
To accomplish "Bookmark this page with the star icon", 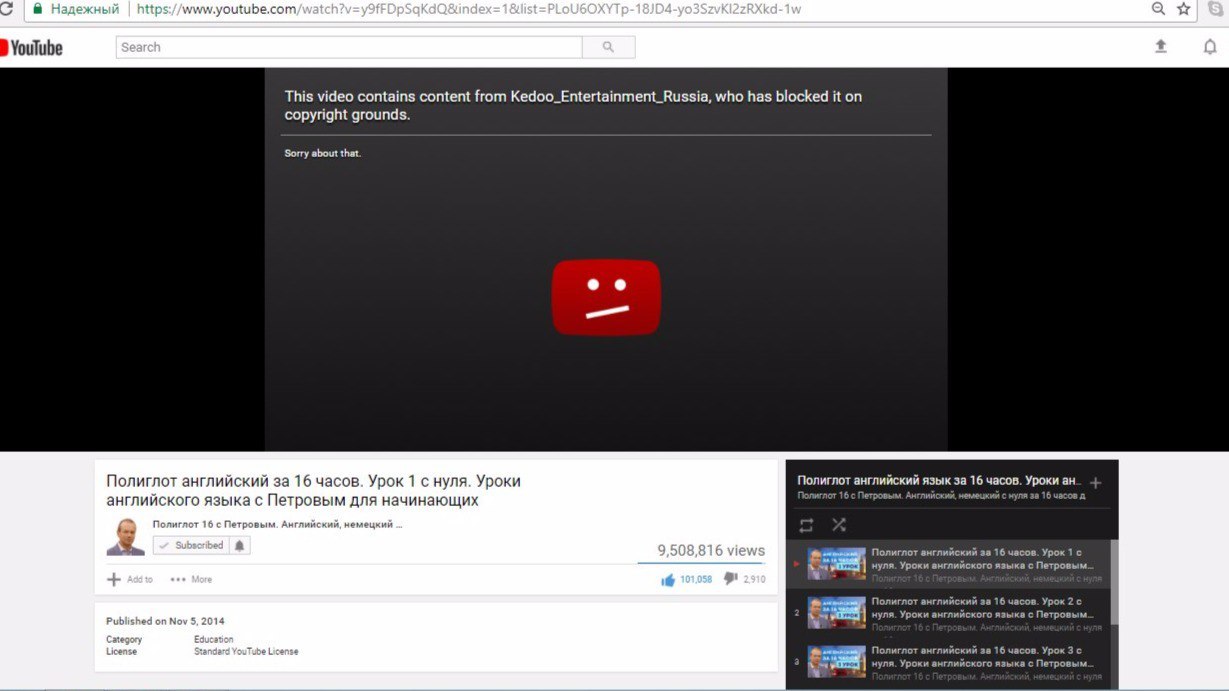I will pyautogui.click(x=1184, y=9).
